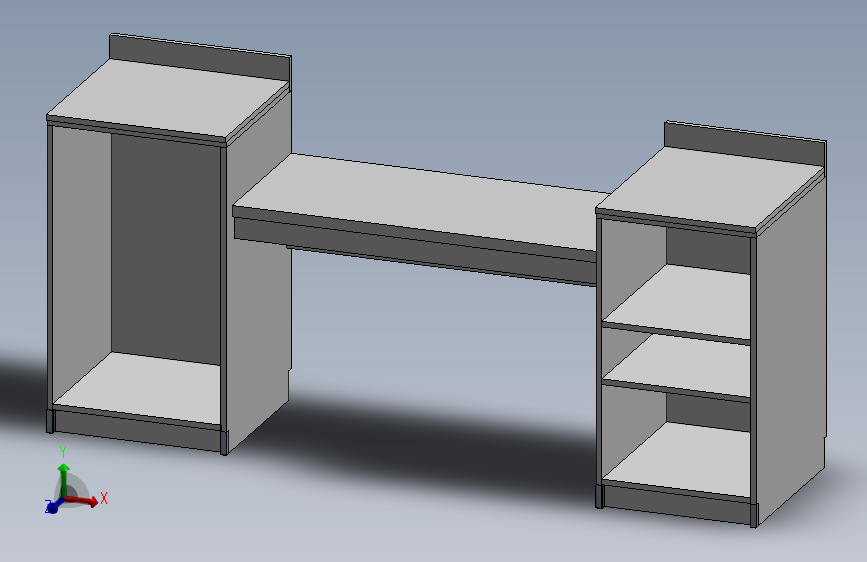This screenshot has width=867, height=562.
Task: Select the left cabinet's countertop face
Action: click(x=168, y=100)
